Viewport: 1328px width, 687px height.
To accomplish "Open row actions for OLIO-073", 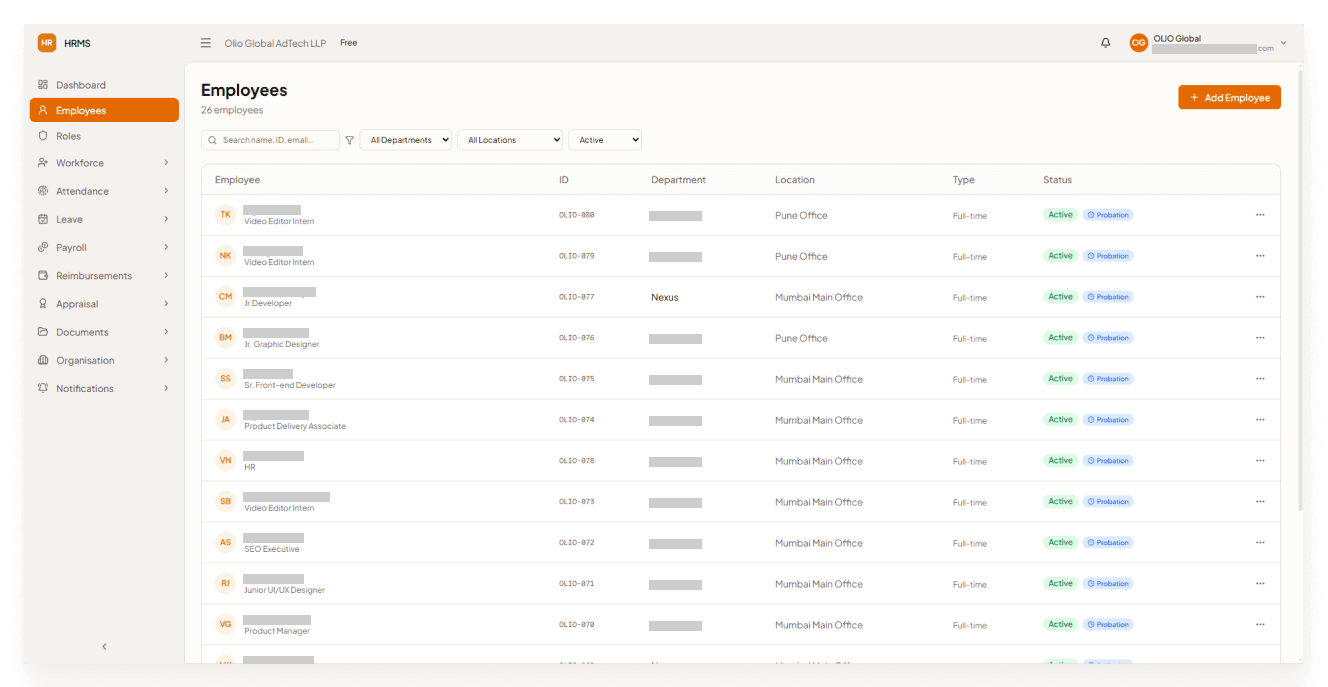I will (1260, 502).
